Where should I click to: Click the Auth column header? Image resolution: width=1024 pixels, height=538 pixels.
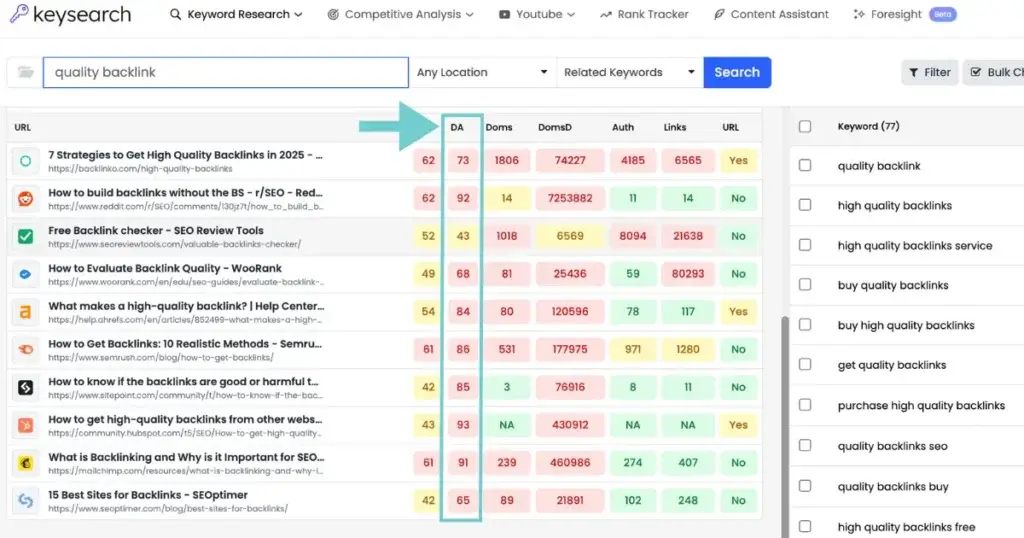coord(623,127)
